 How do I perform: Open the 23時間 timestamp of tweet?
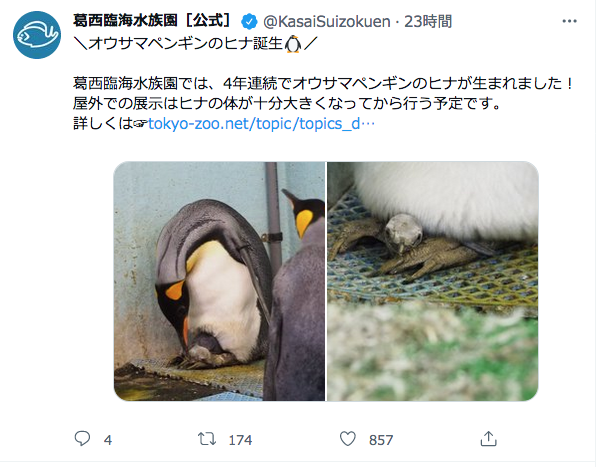coord(428,21)
